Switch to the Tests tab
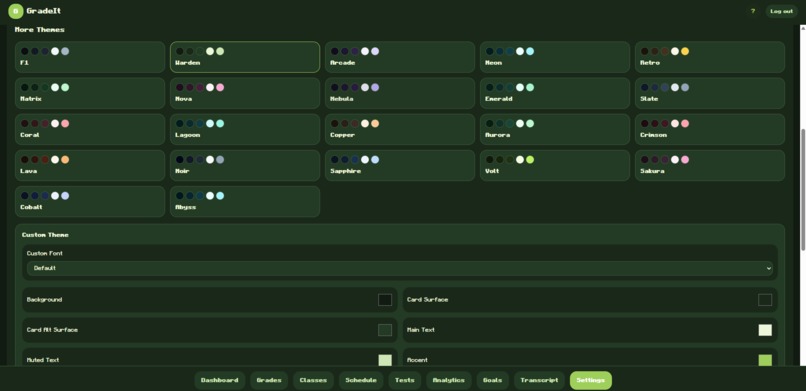 405,380
